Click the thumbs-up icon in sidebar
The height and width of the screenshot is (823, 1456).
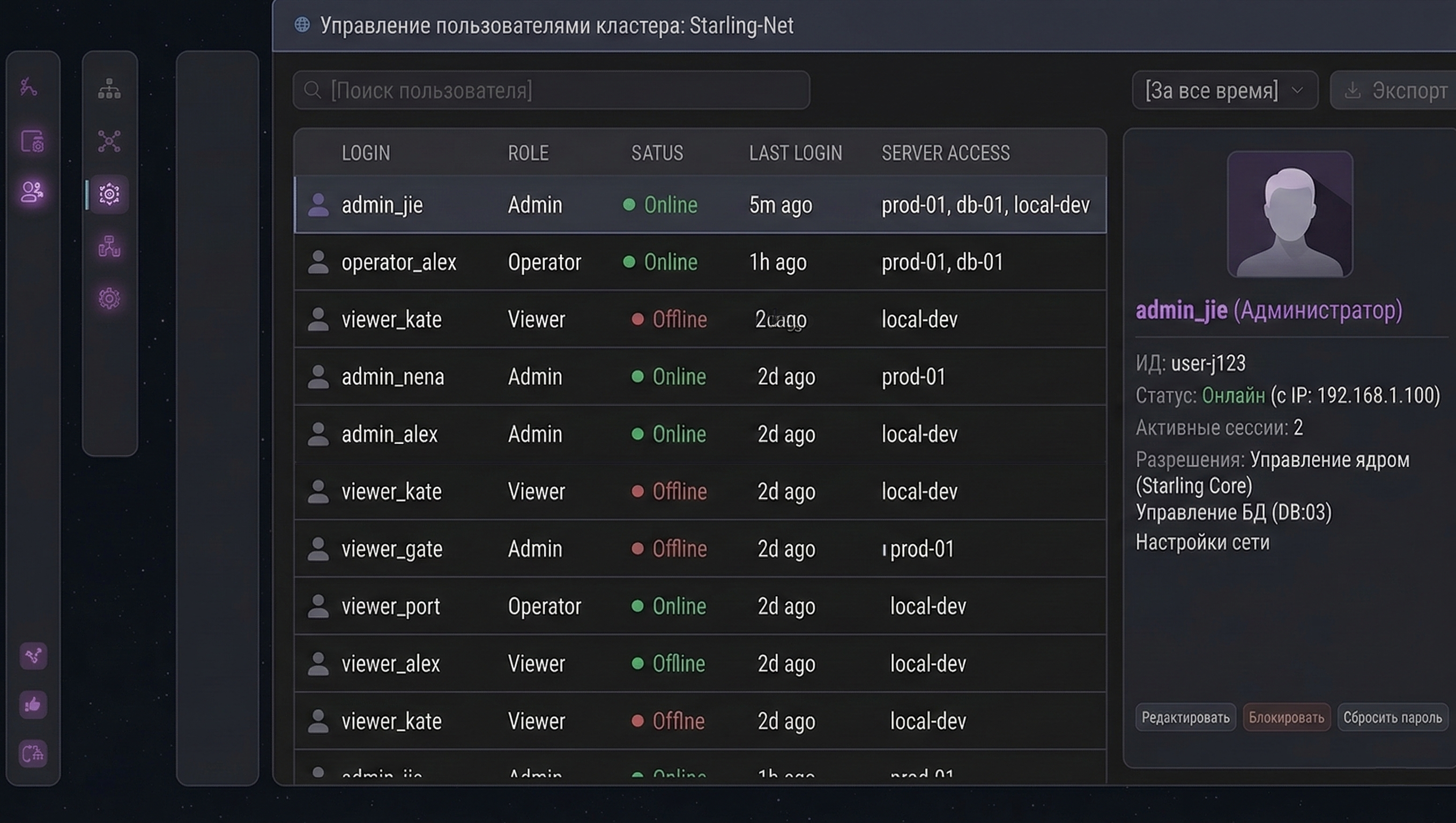(33, 705)
